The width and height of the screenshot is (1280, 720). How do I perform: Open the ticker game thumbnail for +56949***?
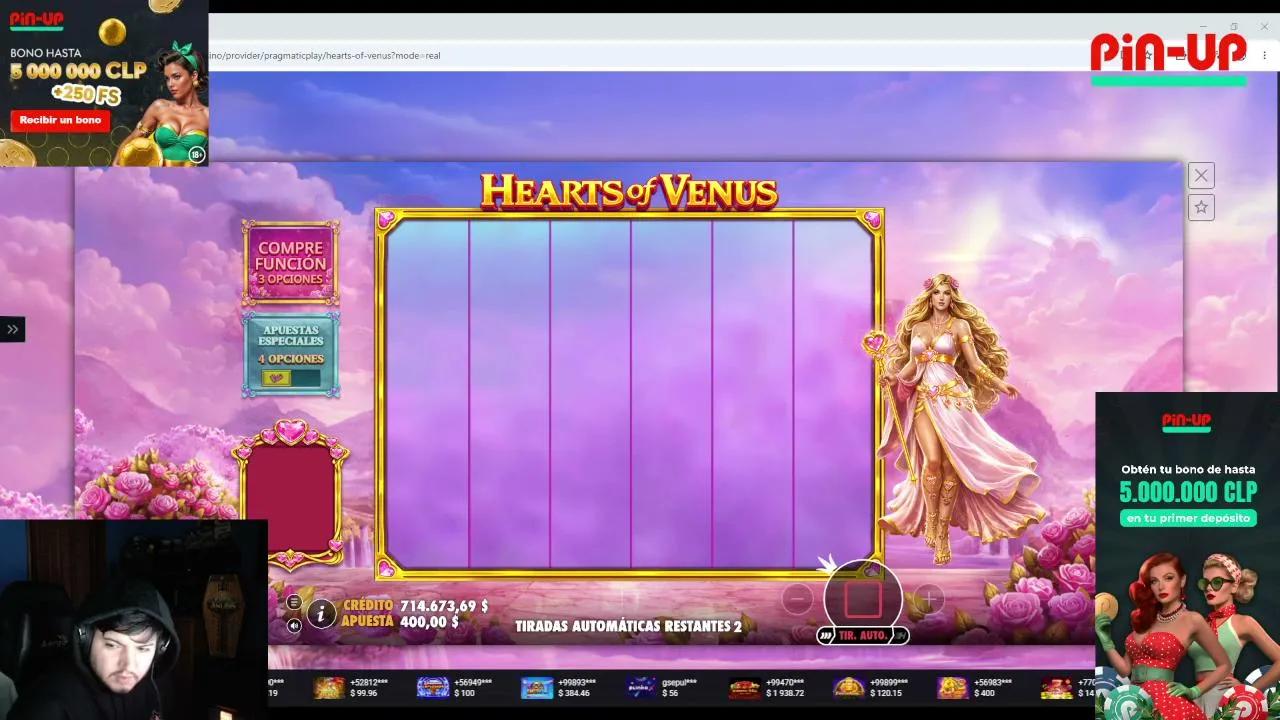click(433, 688)
